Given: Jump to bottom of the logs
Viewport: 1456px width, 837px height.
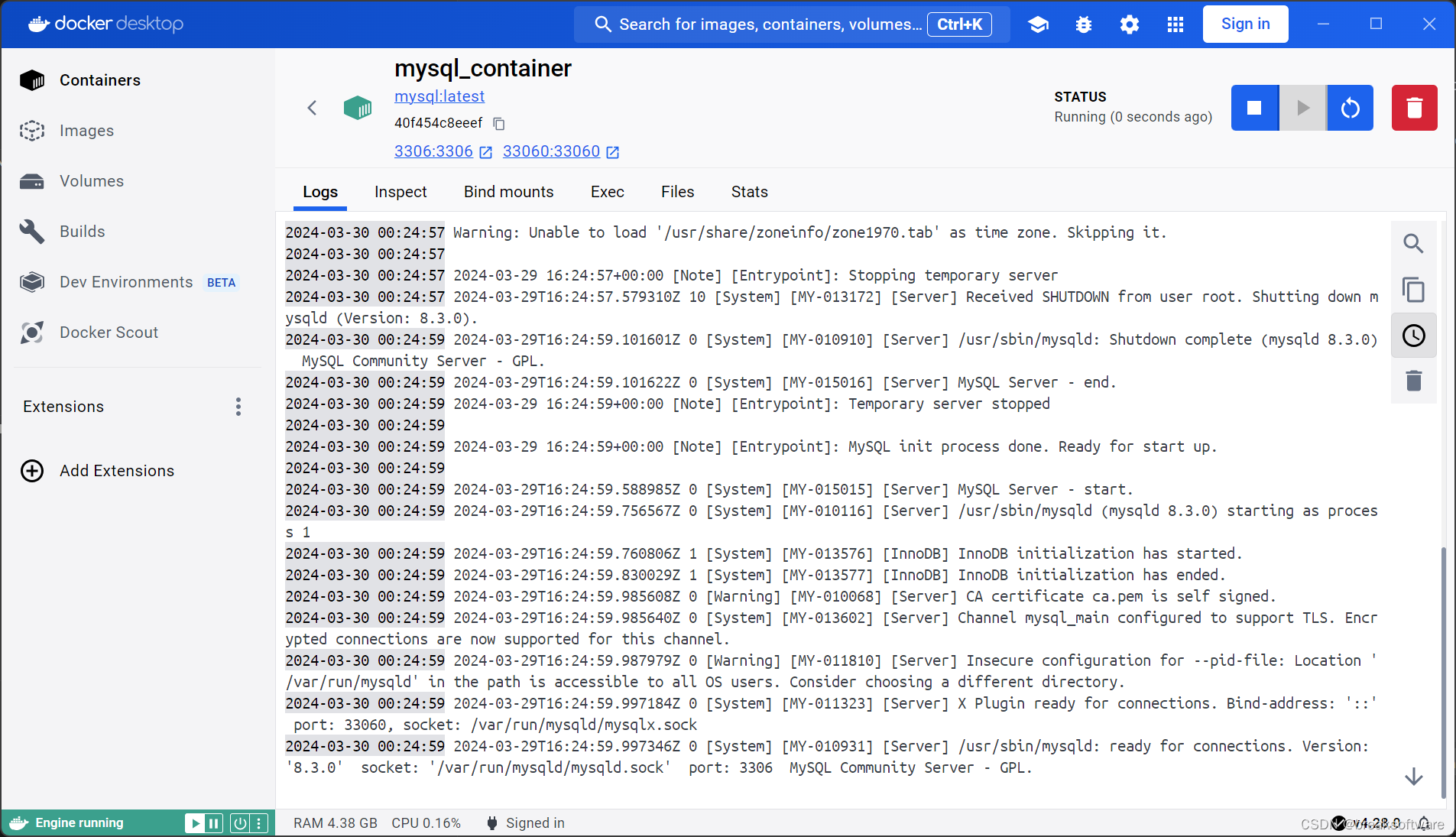Looking at the screenshot, I should click(x=1414, y=777).
